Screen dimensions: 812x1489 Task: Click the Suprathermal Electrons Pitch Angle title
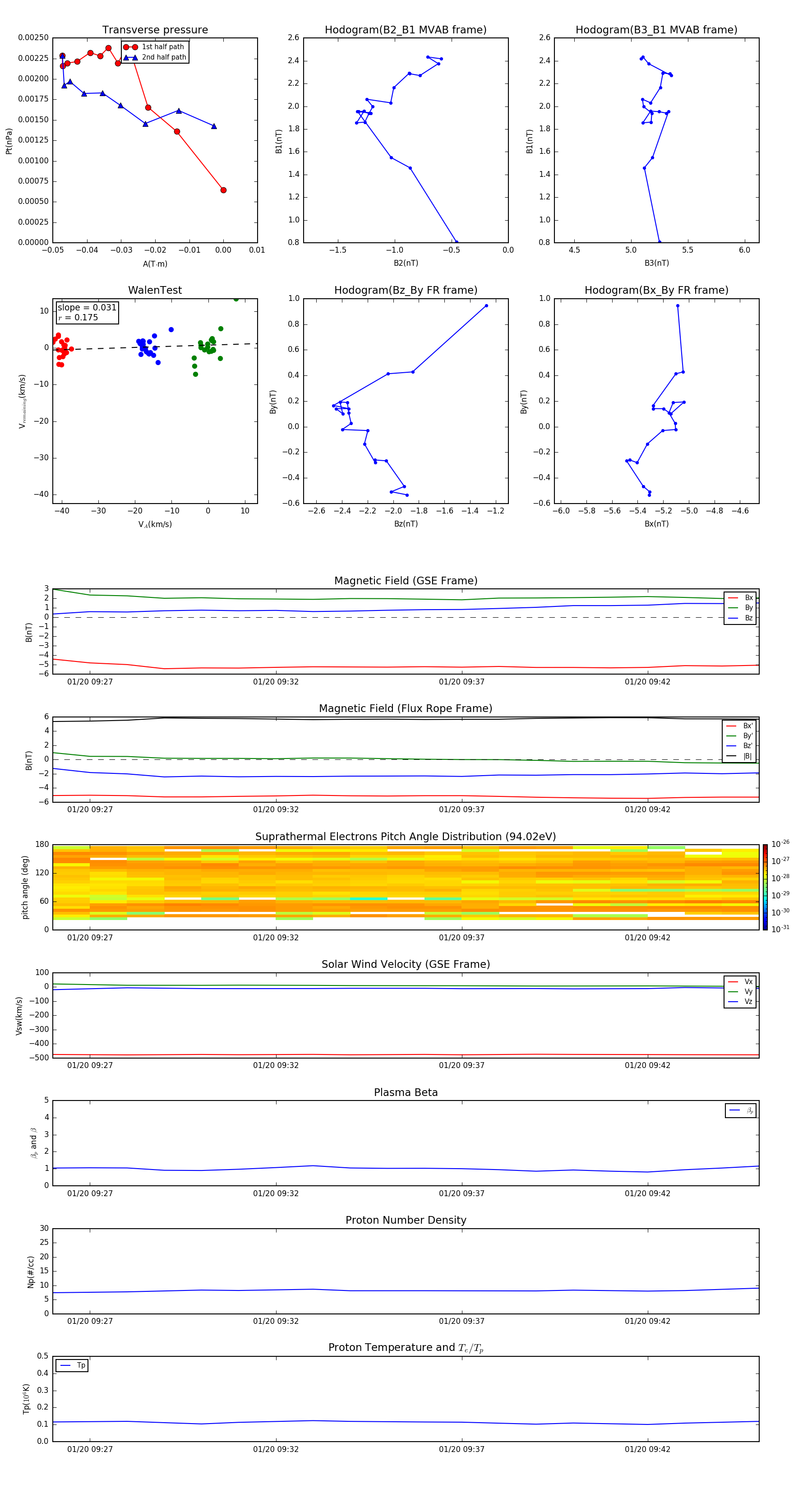pyautogui.click(x=406, y=837)
